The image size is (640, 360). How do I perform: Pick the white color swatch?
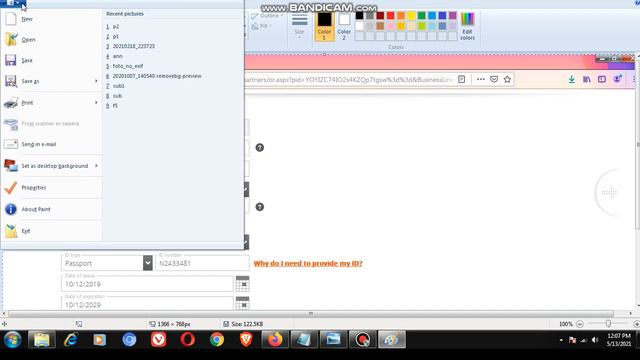[360, 26]
